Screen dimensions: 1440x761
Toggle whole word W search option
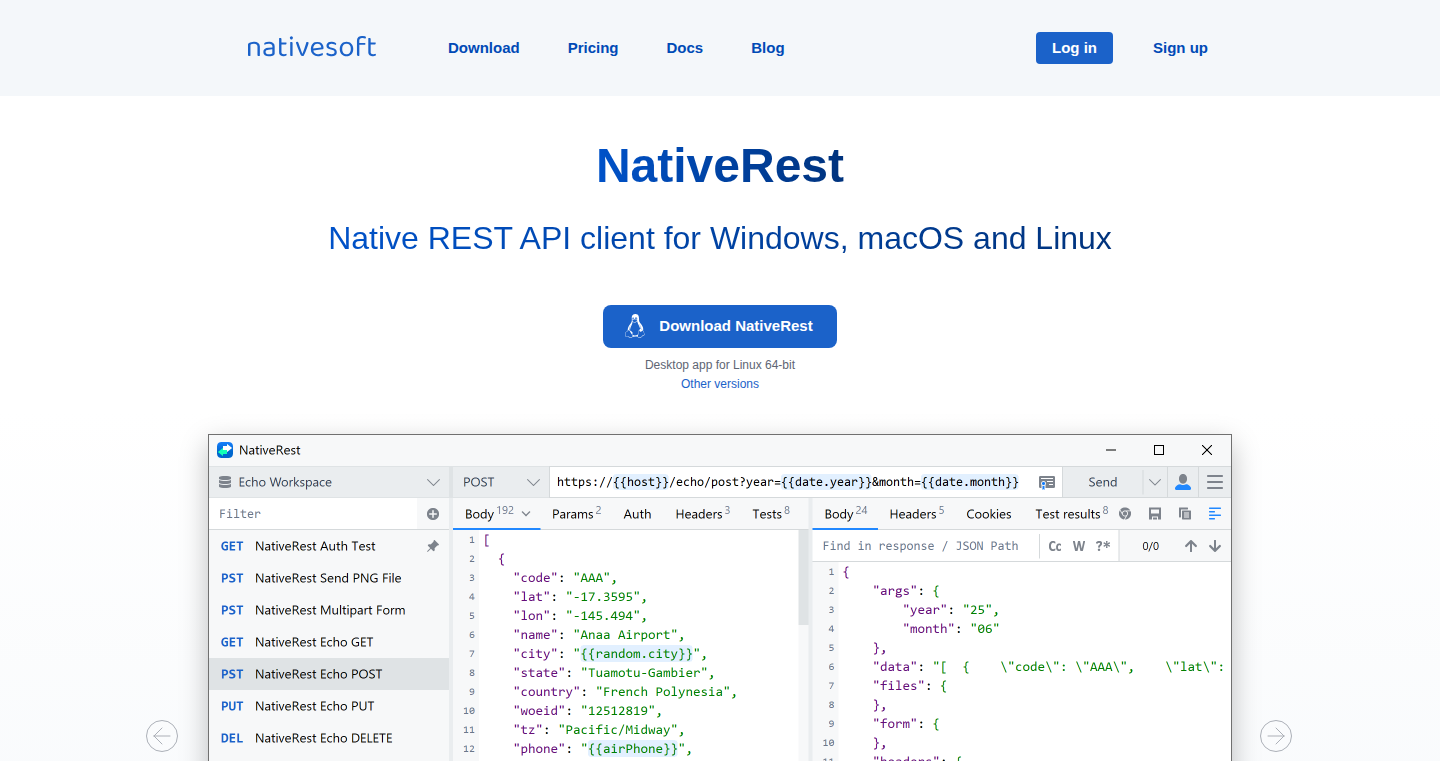tap(1079, 546)
